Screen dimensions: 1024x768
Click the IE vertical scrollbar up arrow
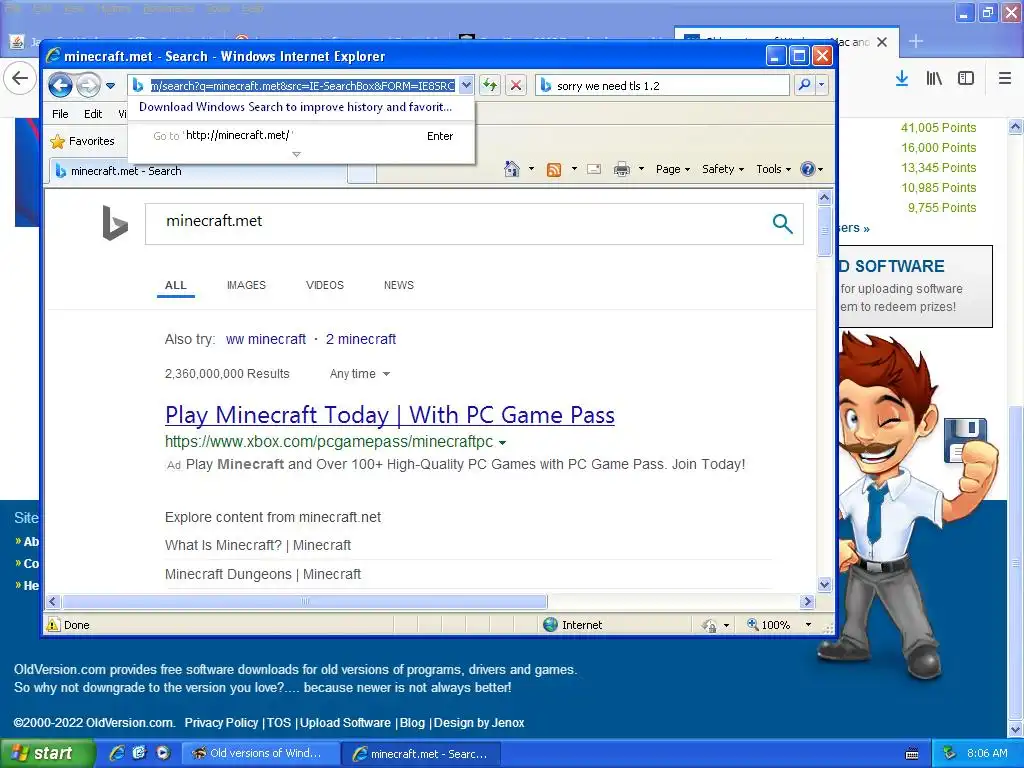[824, 197]
